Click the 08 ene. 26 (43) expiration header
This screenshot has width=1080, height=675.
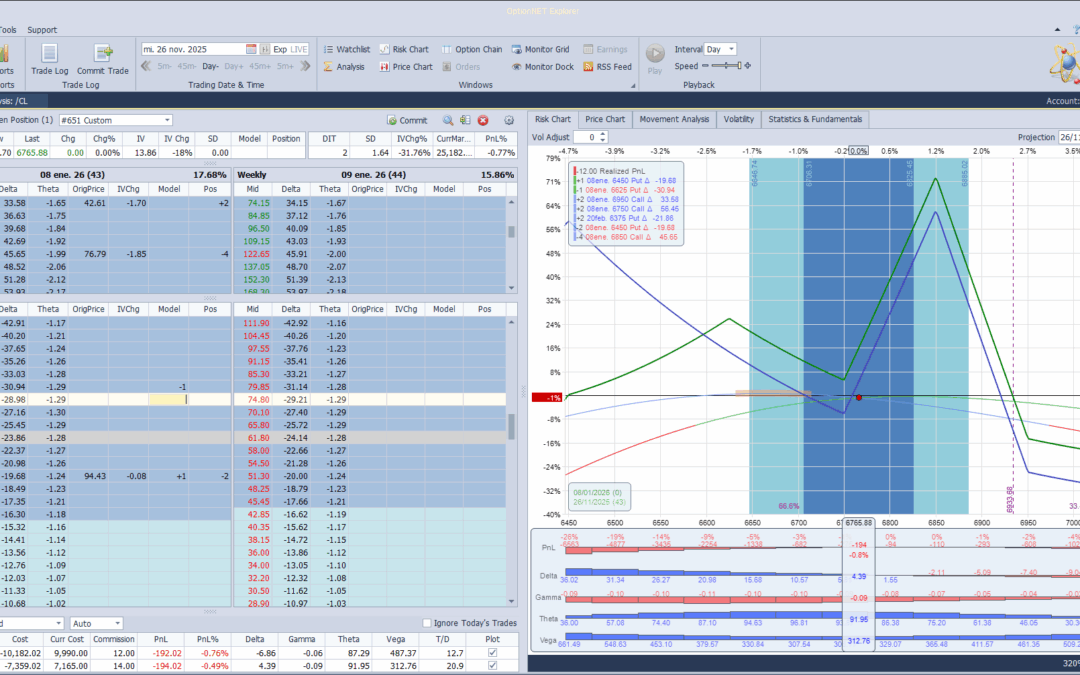pyautogui.click(x=72, y=175)
